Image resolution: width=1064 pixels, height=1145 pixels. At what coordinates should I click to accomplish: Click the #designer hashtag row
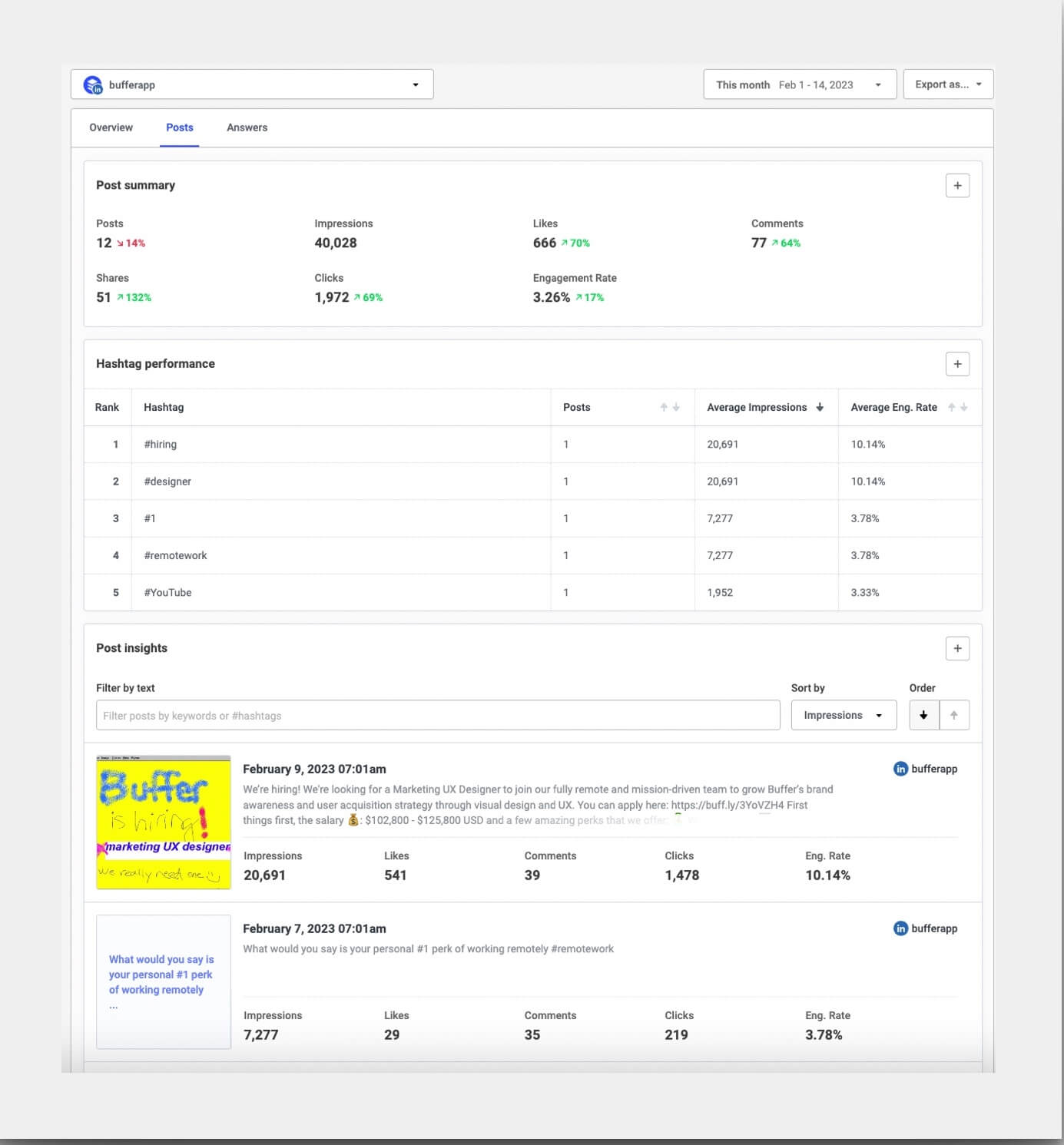pyautogui.click(x=532, y=481)
